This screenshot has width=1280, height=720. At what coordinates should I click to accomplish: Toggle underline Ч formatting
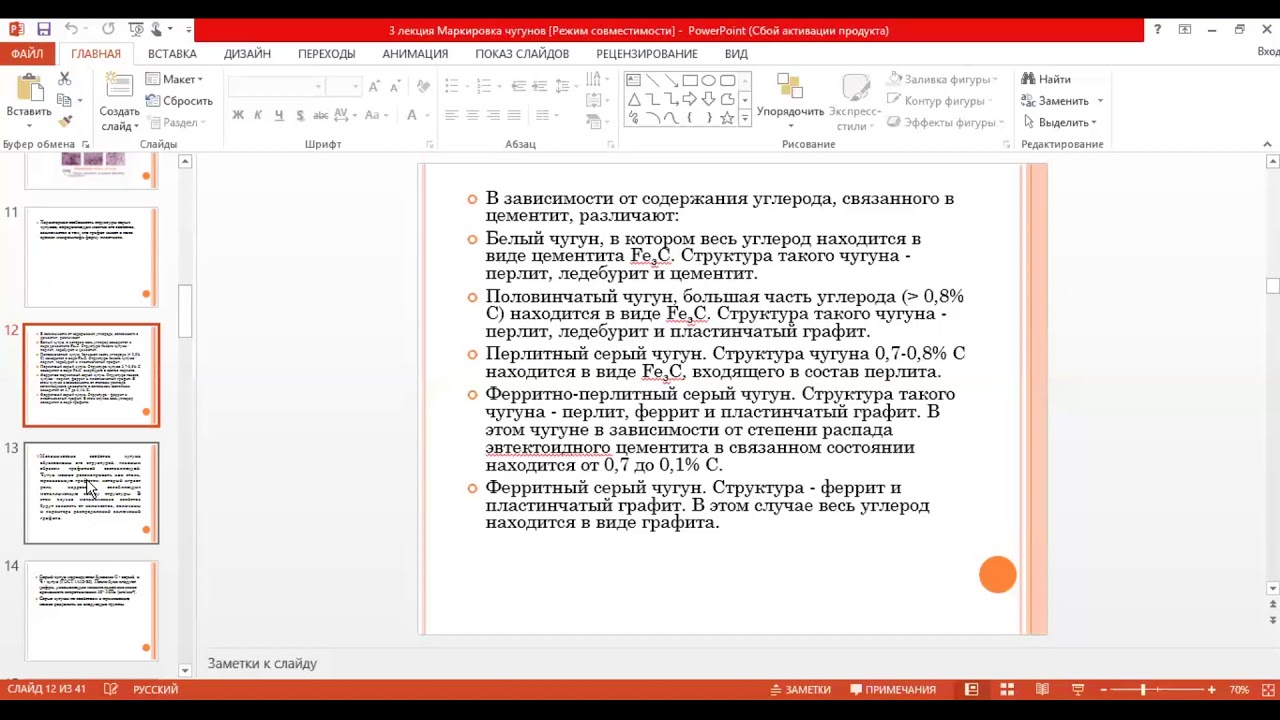click(x=278, y=116)
